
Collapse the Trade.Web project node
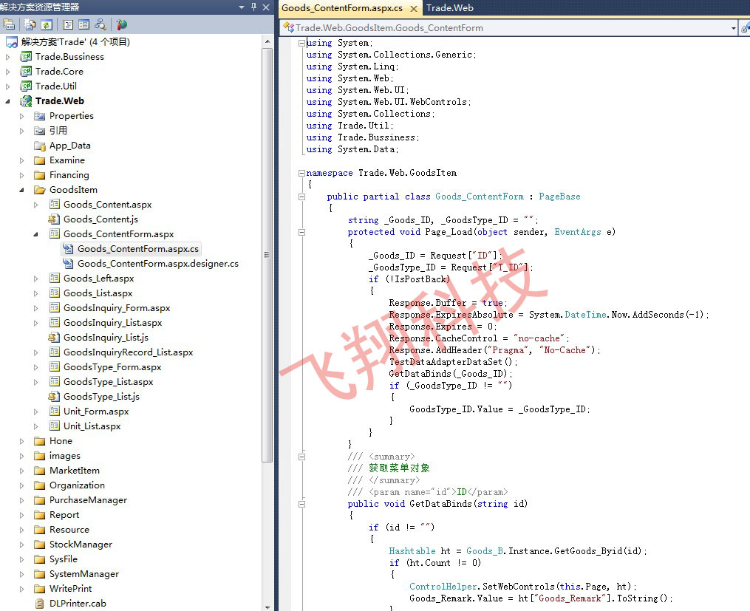tap(8, 101)
